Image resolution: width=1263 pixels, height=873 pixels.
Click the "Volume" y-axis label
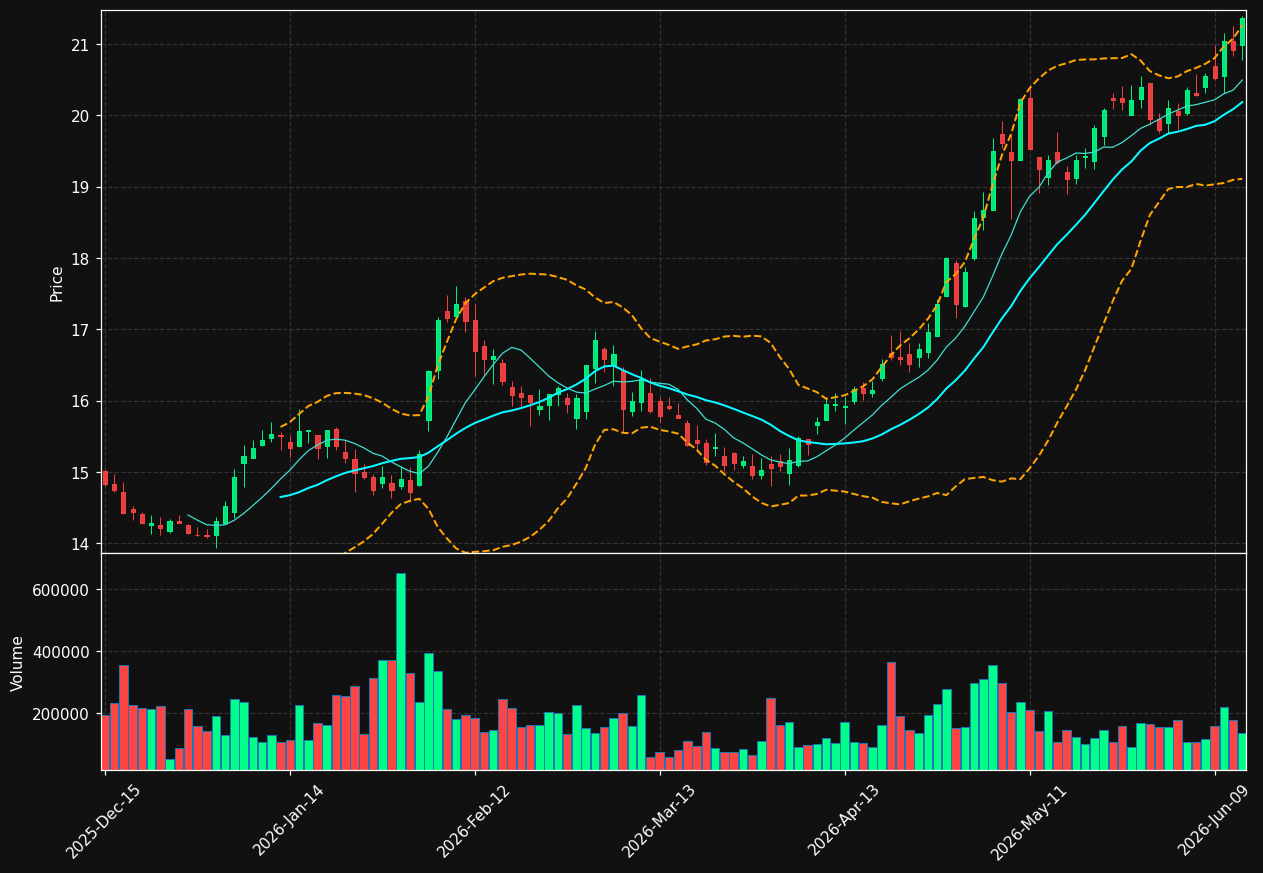[x=18, y=663]
